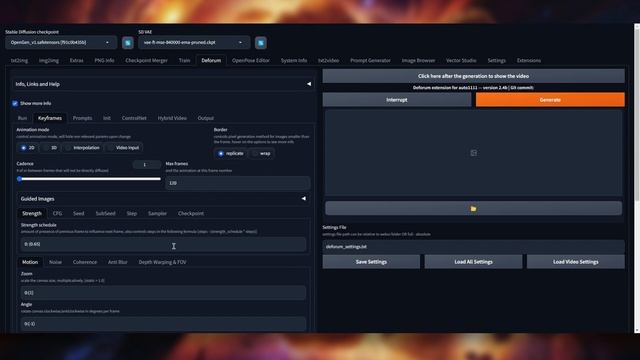Switch to Prompts sub-tab
Viewport: 640px width, 360px height.
point(82,118)
